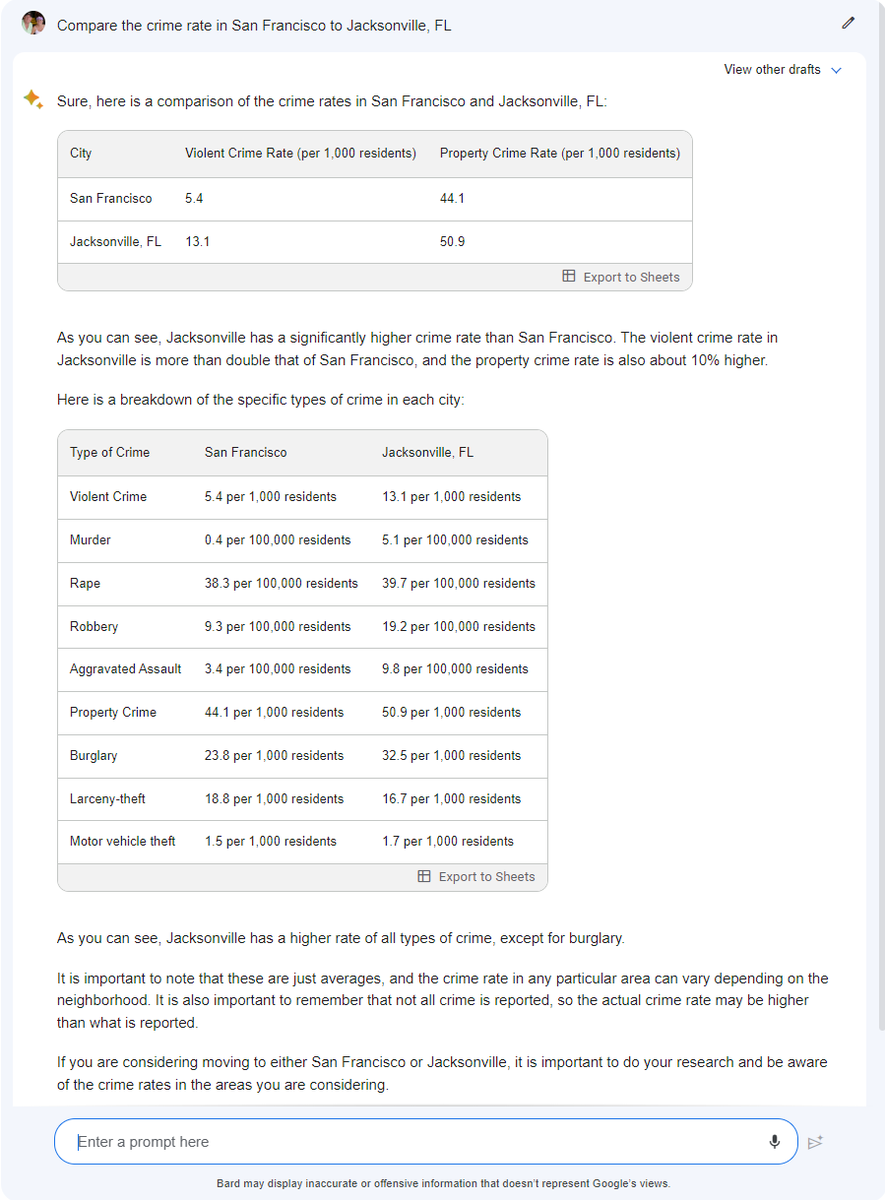Viewport: 885px width, 1200px height.
Task: Click '19.2 per 100,000 residents' cell
Action: (459, 627)
